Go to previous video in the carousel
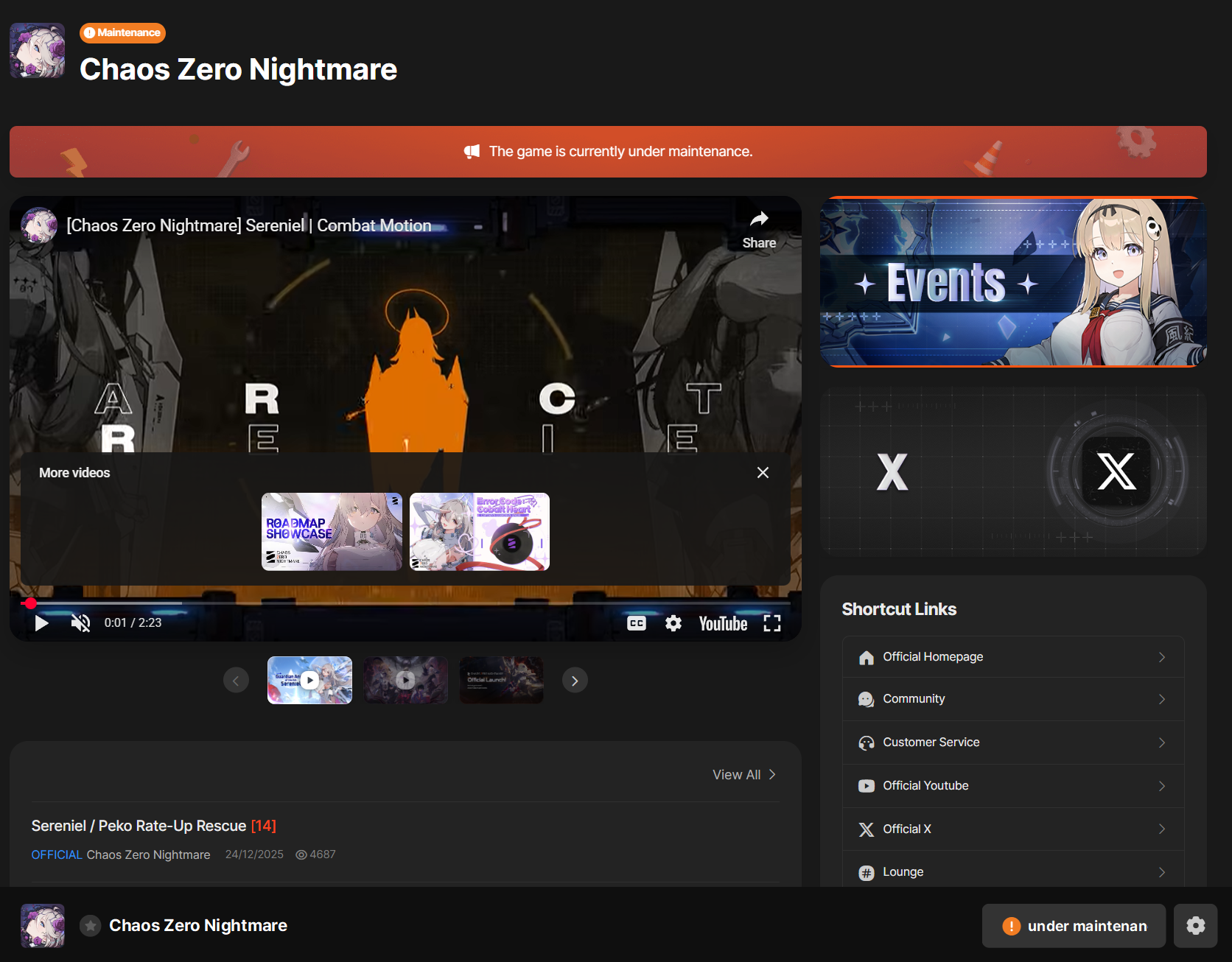The width and height of the screenshot is (1232, 962). [236, 680]
